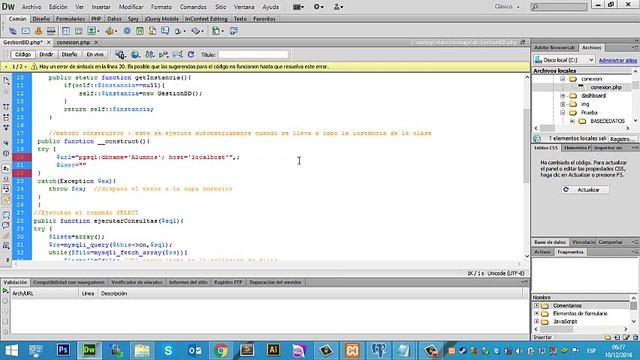Check browser compatibility icon
The width and height of the screenshot is (640, 360).
point(178,54)
